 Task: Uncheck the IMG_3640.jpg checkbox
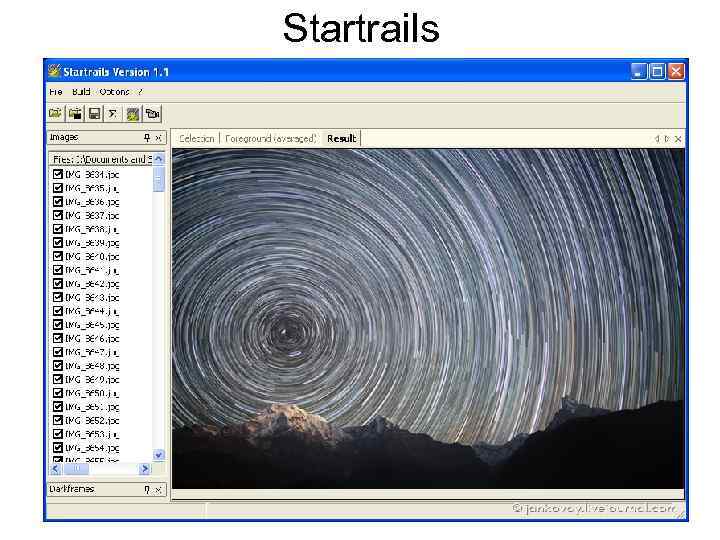[58, 256]
